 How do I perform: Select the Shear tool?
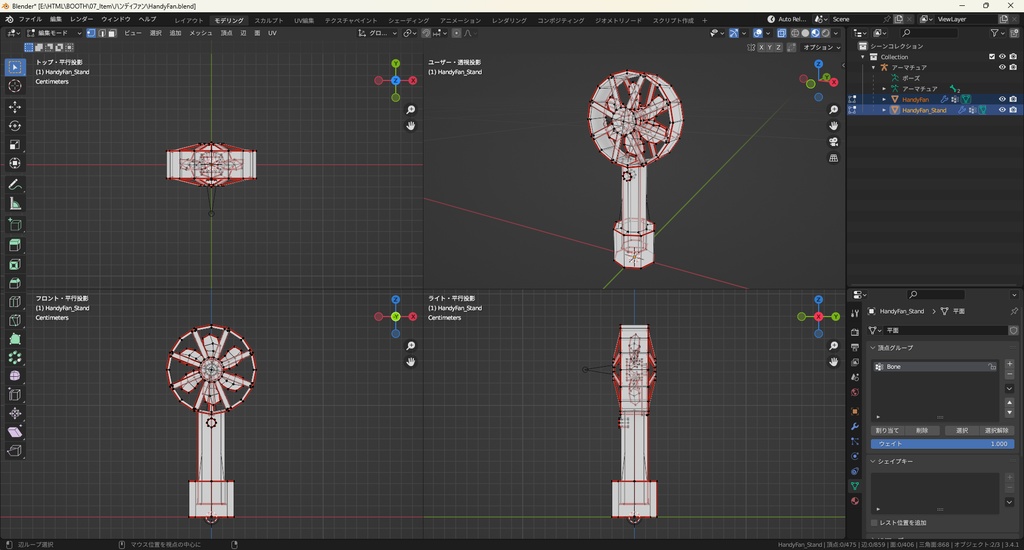14,432
